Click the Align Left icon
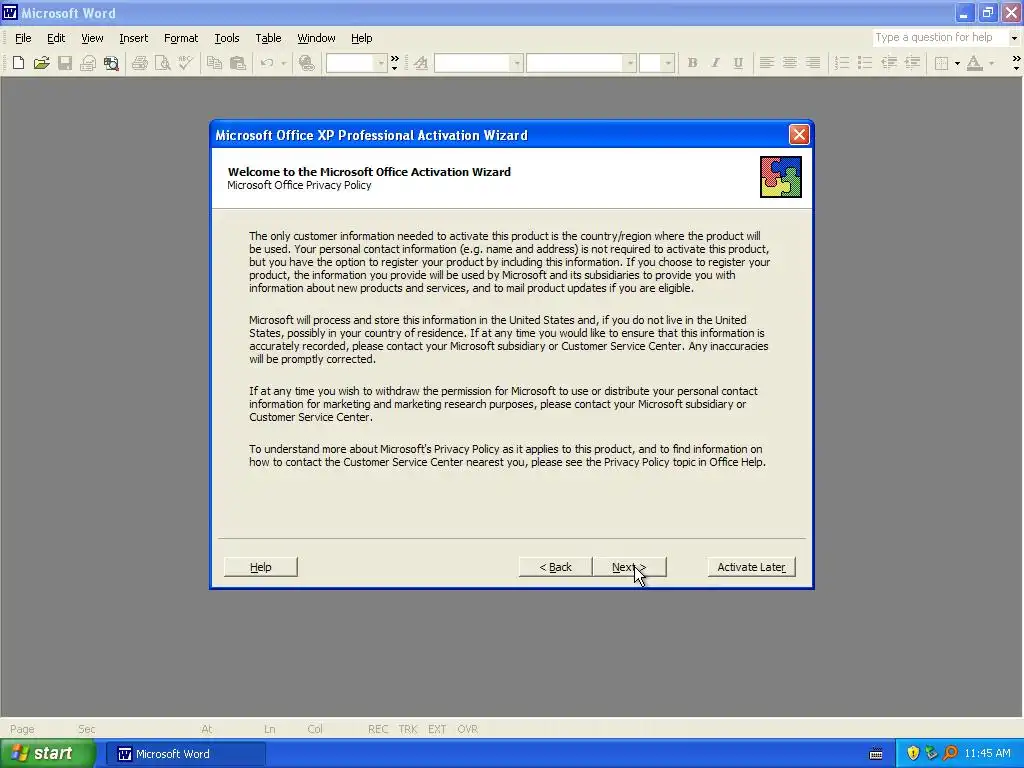 coord(767,63)
